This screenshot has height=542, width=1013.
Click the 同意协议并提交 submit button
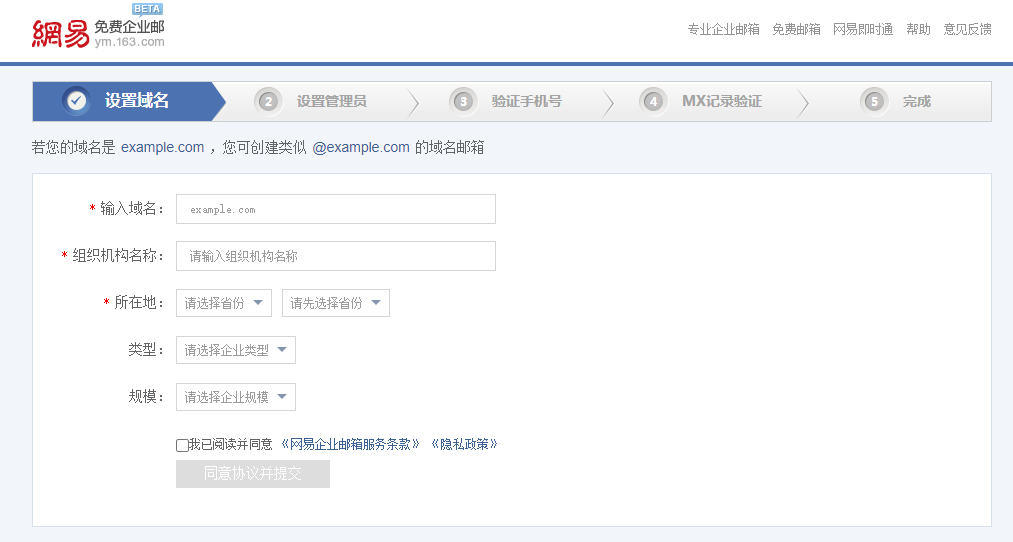253,474
